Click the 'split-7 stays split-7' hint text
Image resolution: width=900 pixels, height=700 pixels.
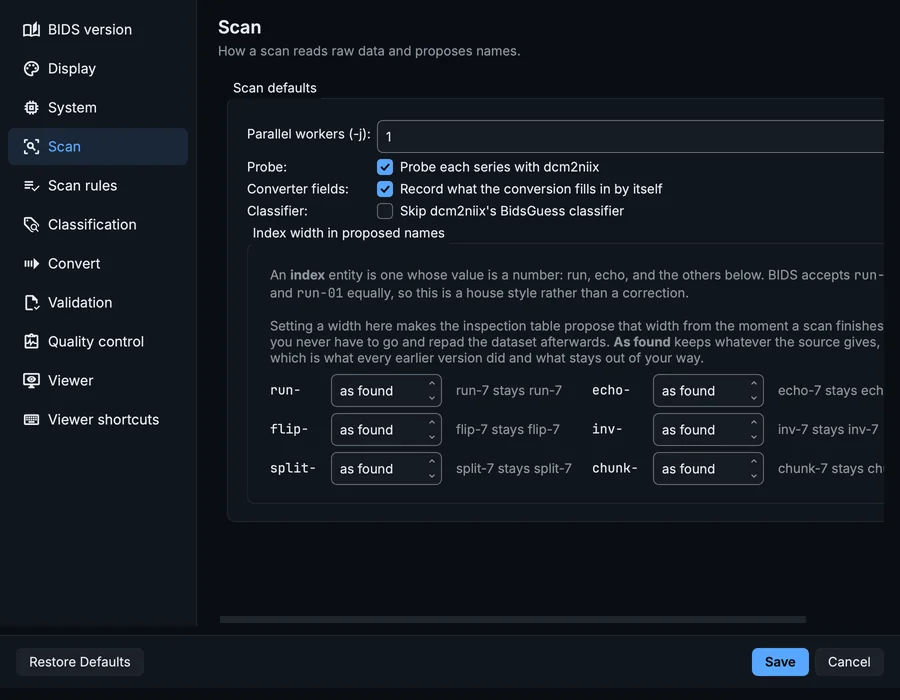click(514, 468)
